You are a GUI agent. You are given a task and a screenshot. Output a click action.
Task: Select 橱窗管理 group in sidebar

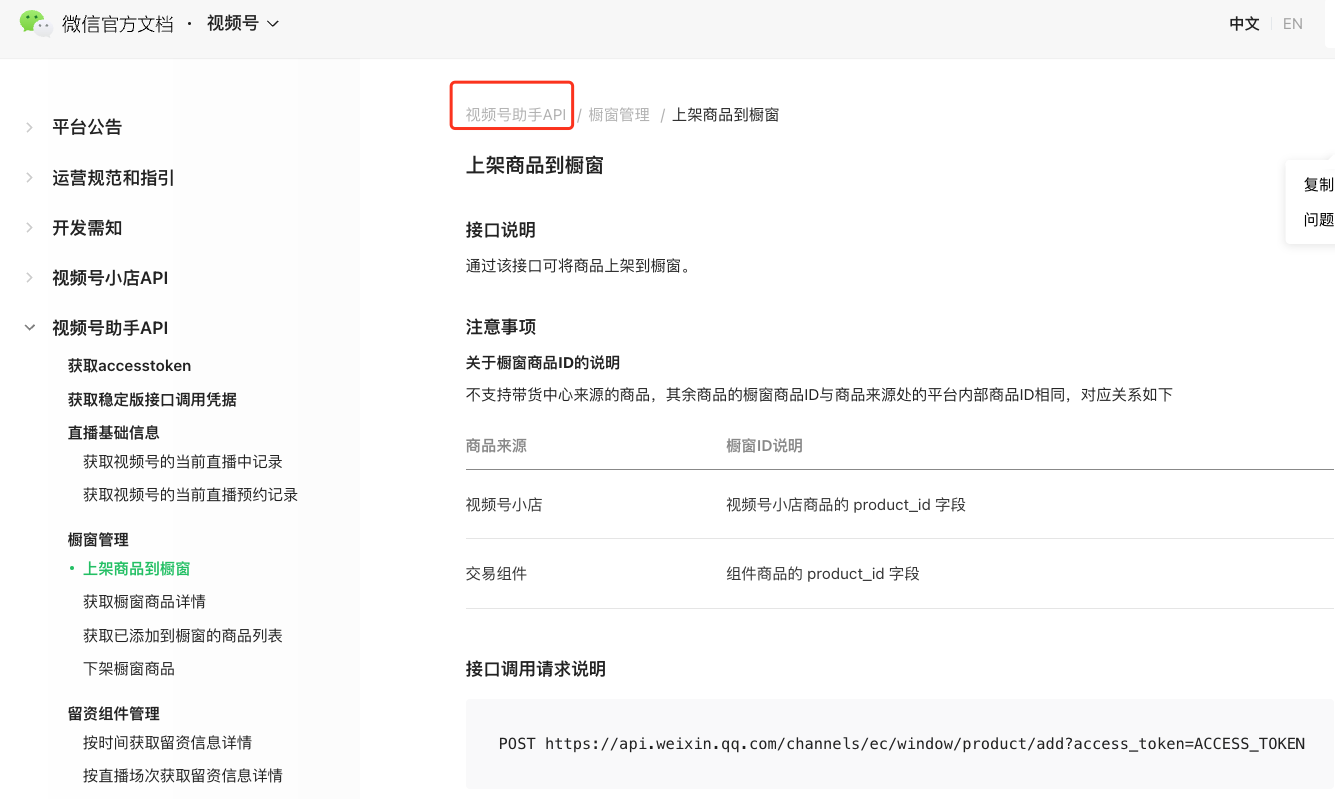(98, 540)
